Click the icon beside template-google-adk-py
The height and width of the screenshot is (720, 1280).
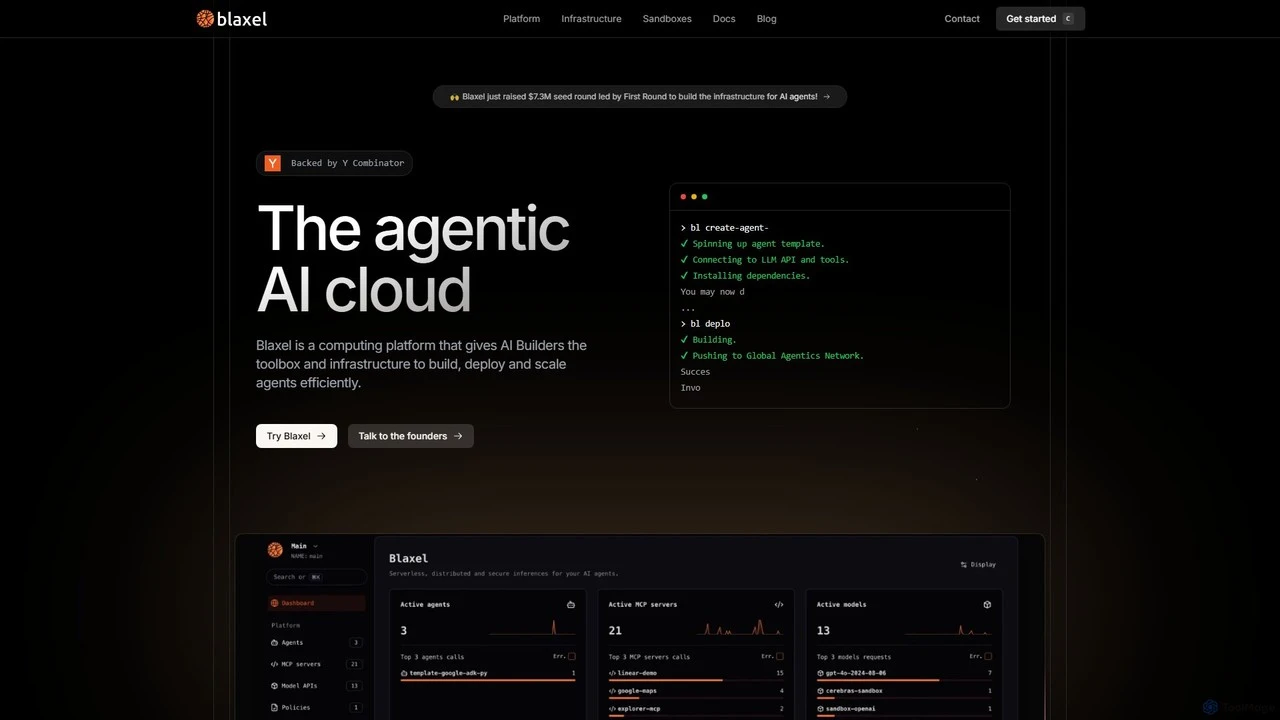[404, 674]
